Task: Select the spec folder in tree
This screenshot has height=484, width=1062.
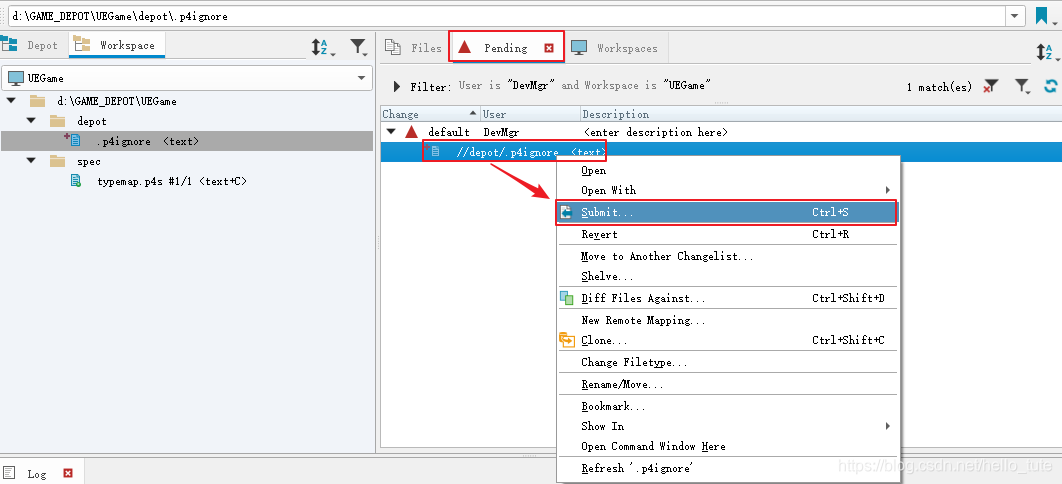Action: pyautogui.click(x=89, y=162)
